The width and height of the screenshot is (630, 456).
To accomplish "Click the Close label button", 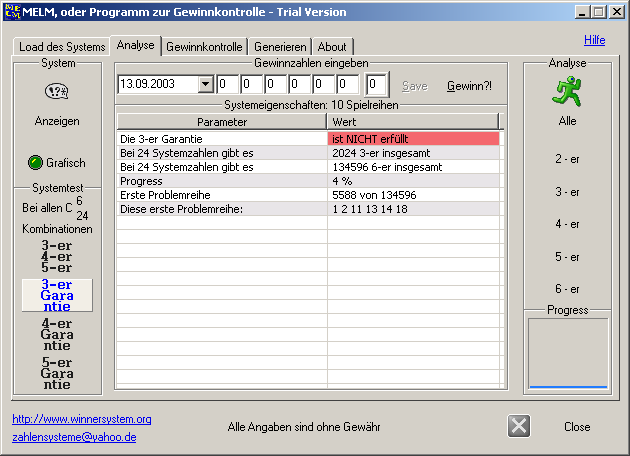I will (577, 426).
